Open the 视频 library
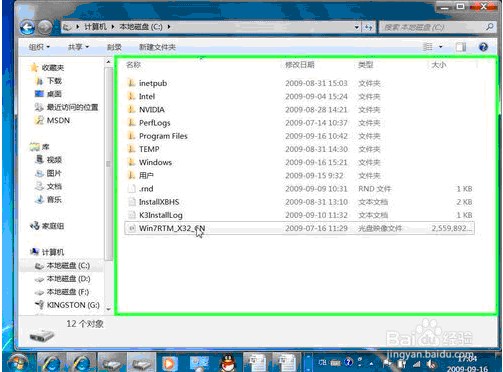This screenshot has height=372, width=503. (54, 160)
